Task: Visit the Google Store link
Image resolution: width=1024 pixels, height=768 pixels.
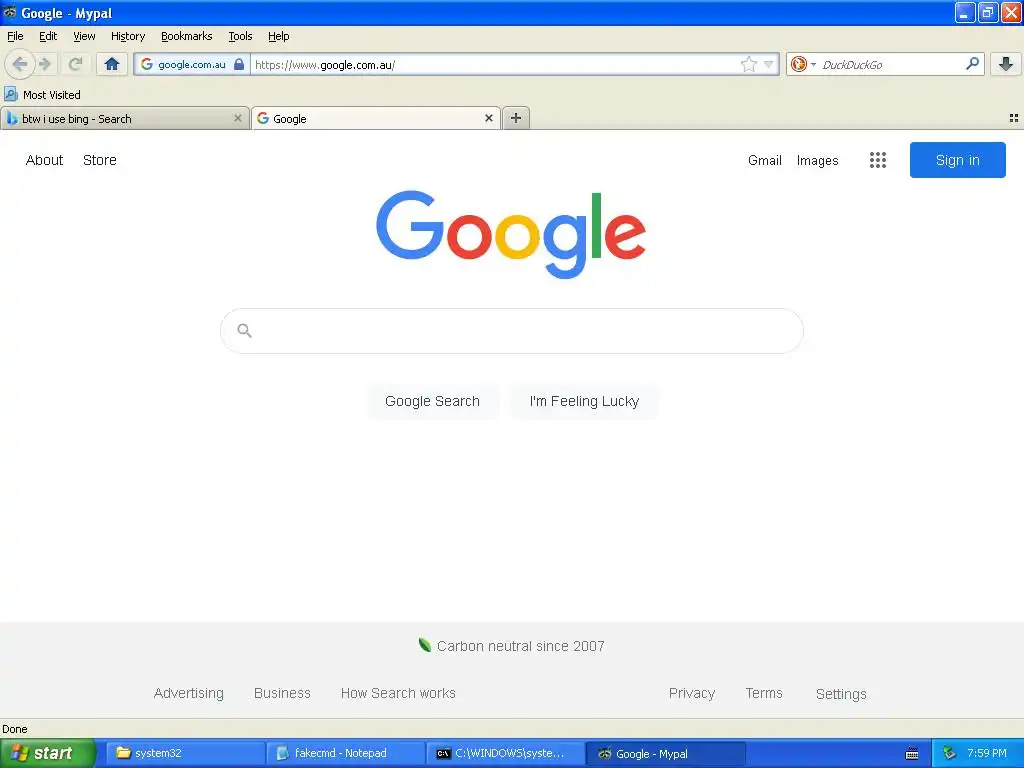Action: (x=100, y=160)
